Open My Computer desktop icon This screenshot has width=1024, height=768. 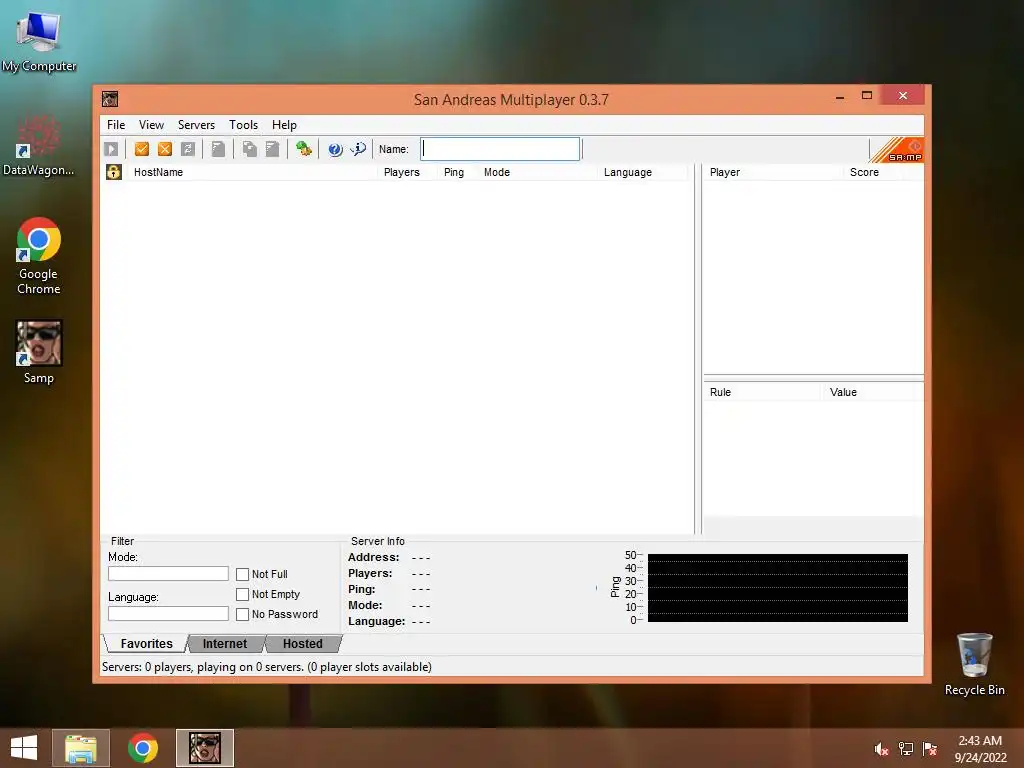coord(39,42)
